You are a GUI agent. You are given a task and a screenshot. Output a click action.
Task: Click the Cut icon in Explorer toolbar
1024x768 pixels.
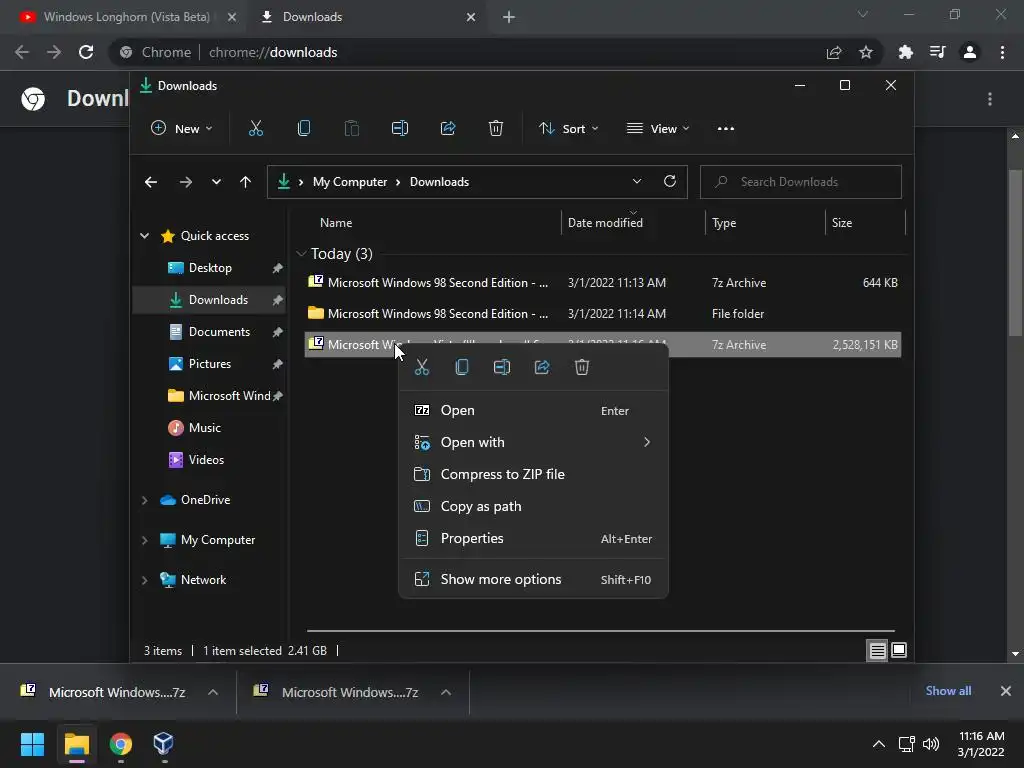[x=255, y=129]
